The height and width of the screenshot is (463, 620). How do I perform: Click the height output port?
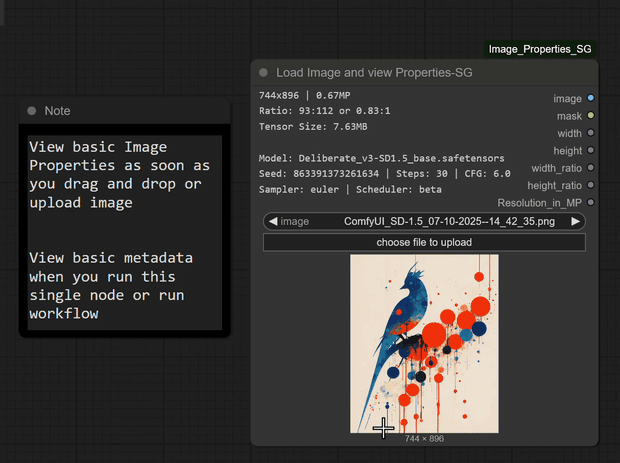(x=591, y=150)
